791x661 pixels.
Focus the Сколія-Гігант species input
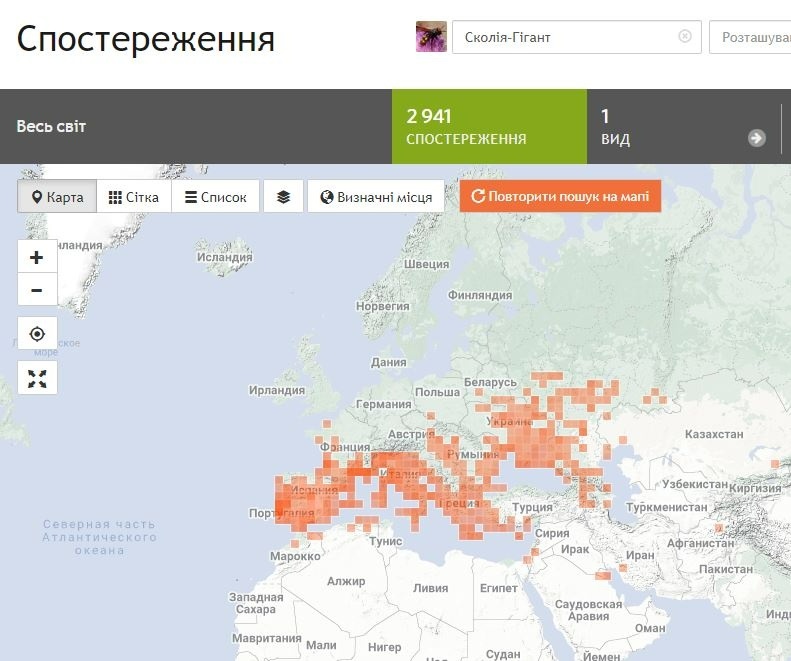pyautogui.click(x=577, y=37)
